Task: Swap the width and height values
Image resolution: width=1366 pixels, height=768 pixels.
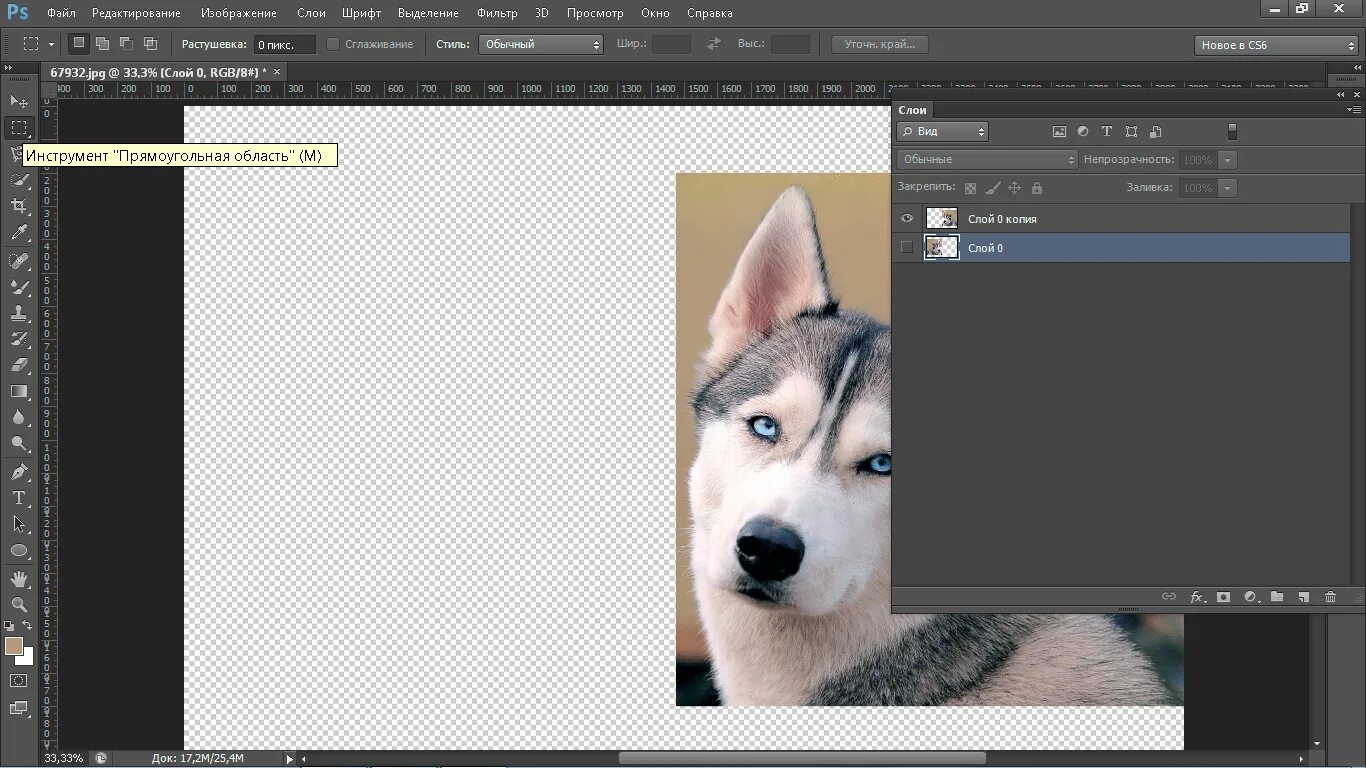Action: coord(714,44)
